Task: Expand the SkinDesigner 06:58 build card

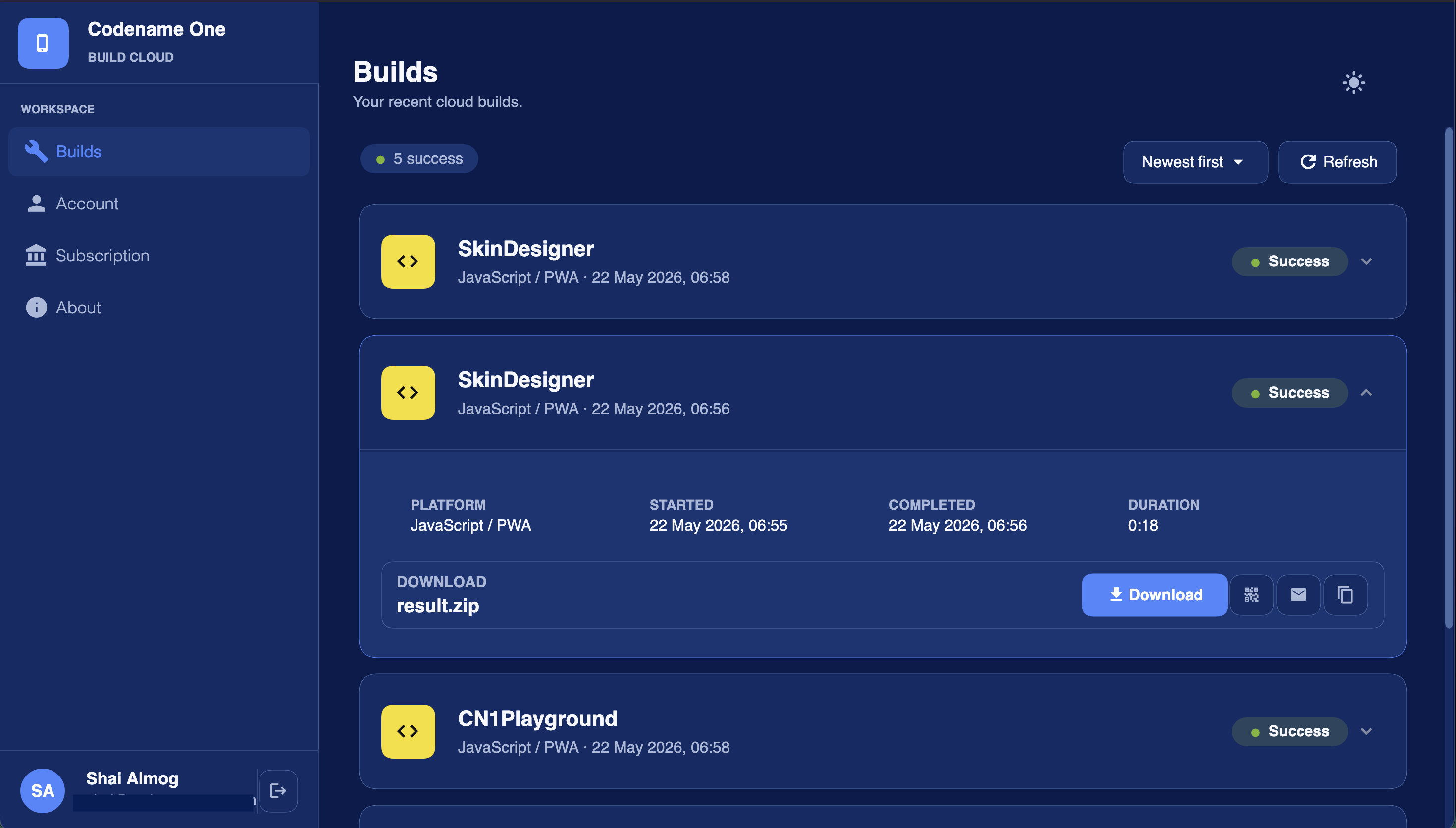Action: pyautogui.click(x=1366, y=261)
